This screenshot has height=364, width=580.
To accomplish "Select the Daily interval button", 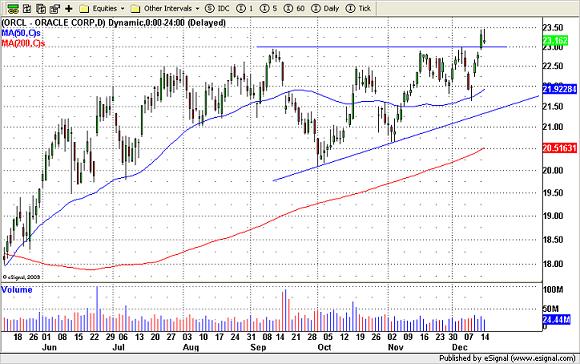I will (x=325, y=8).
